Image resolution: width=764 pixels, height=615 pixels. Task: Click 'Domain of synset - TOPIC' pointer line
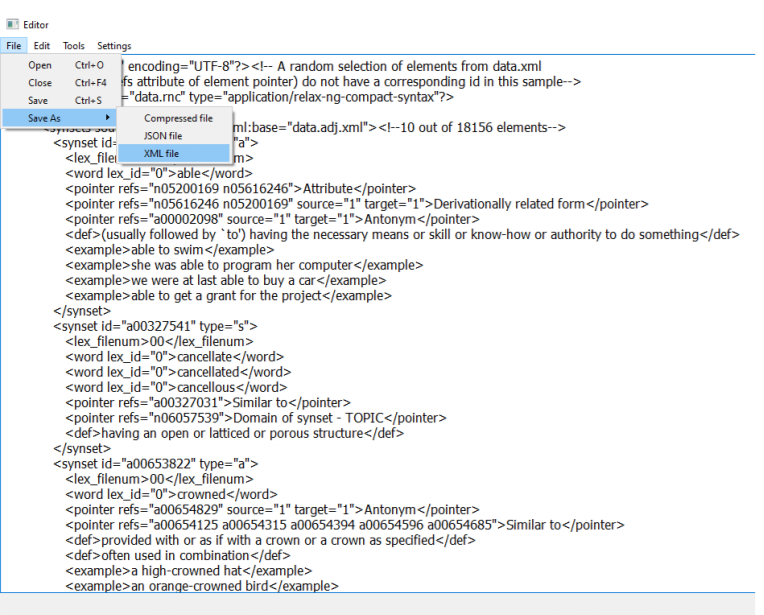tap(256, 418)
